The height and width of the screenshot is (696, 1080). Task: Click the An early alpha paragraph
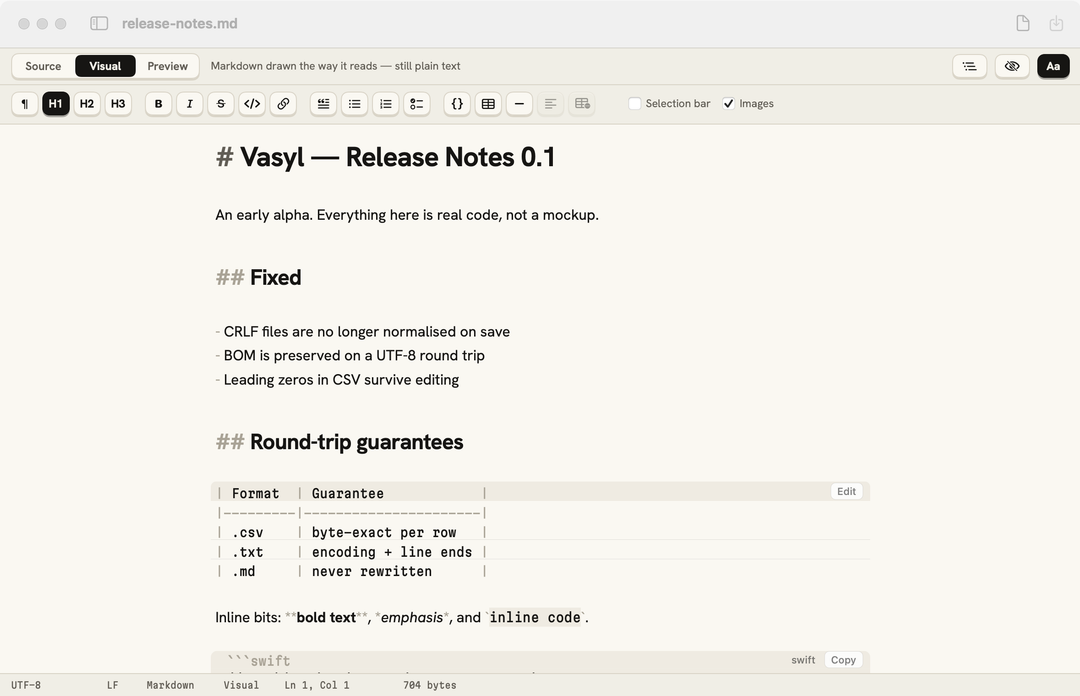click(x=407, y=215)
